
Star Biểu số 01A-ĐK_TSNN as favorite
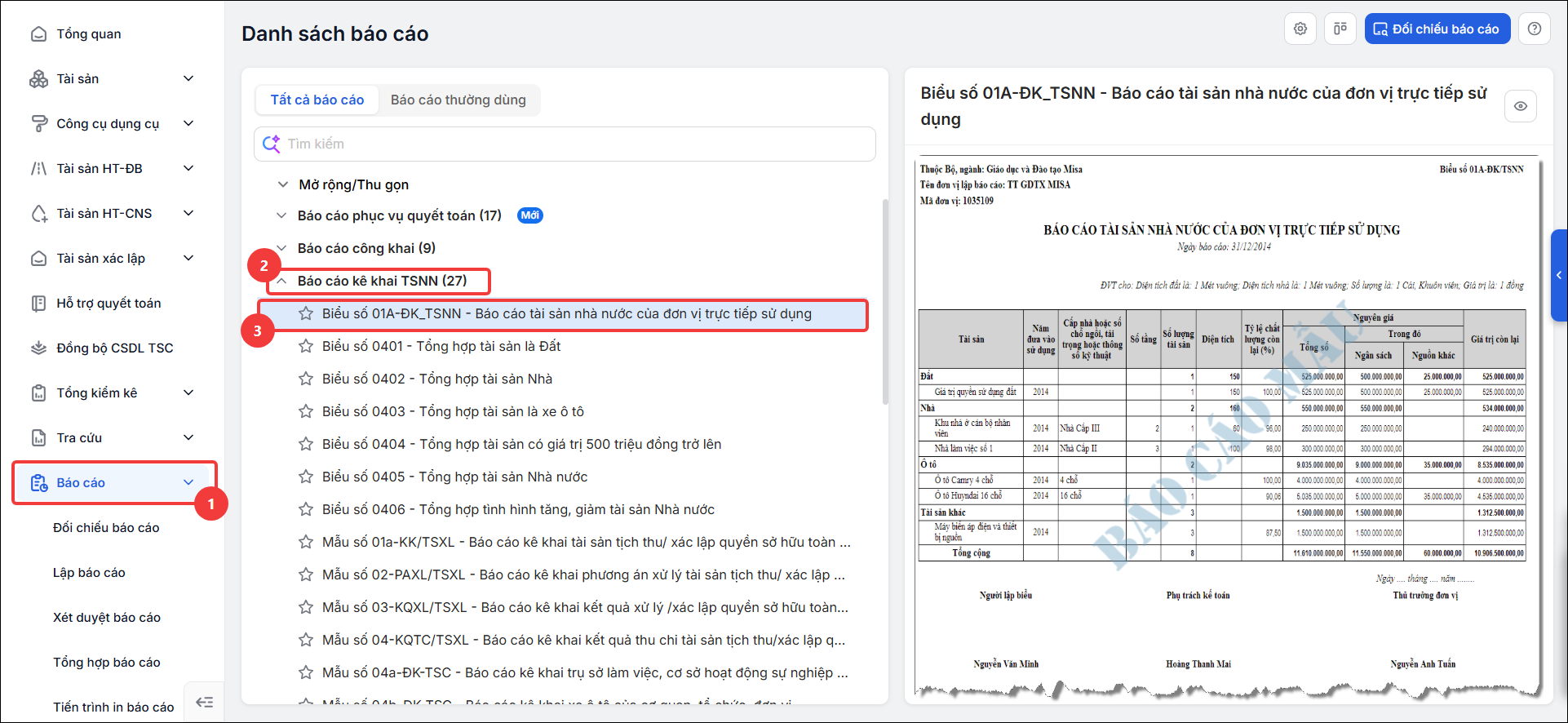[x=306, y=313]
